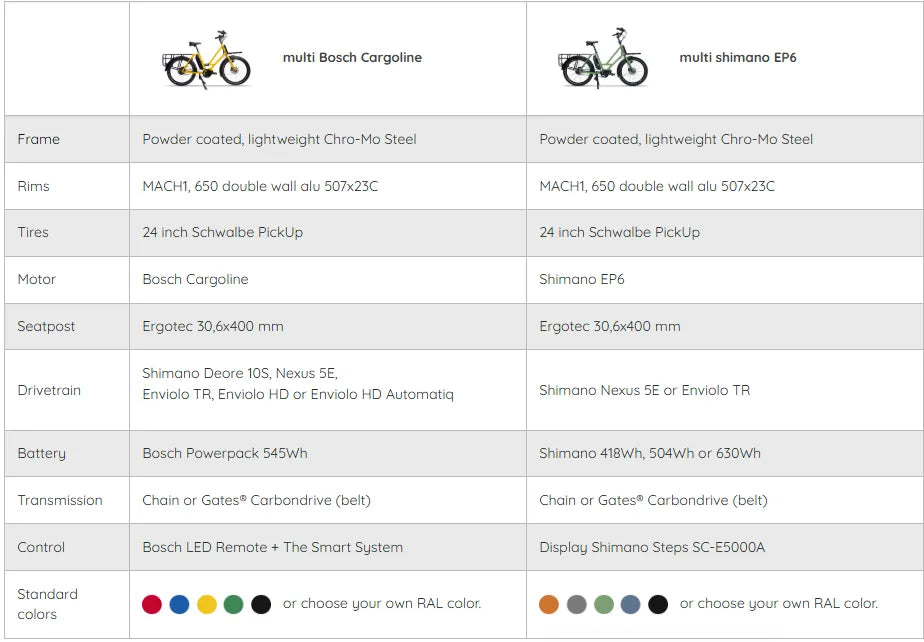Click 'Shimano Nexus 5E or Enviolo TR' text
The width and height of the screenshot is (924, 642).
pyautogui.click(x=644, y=390)
